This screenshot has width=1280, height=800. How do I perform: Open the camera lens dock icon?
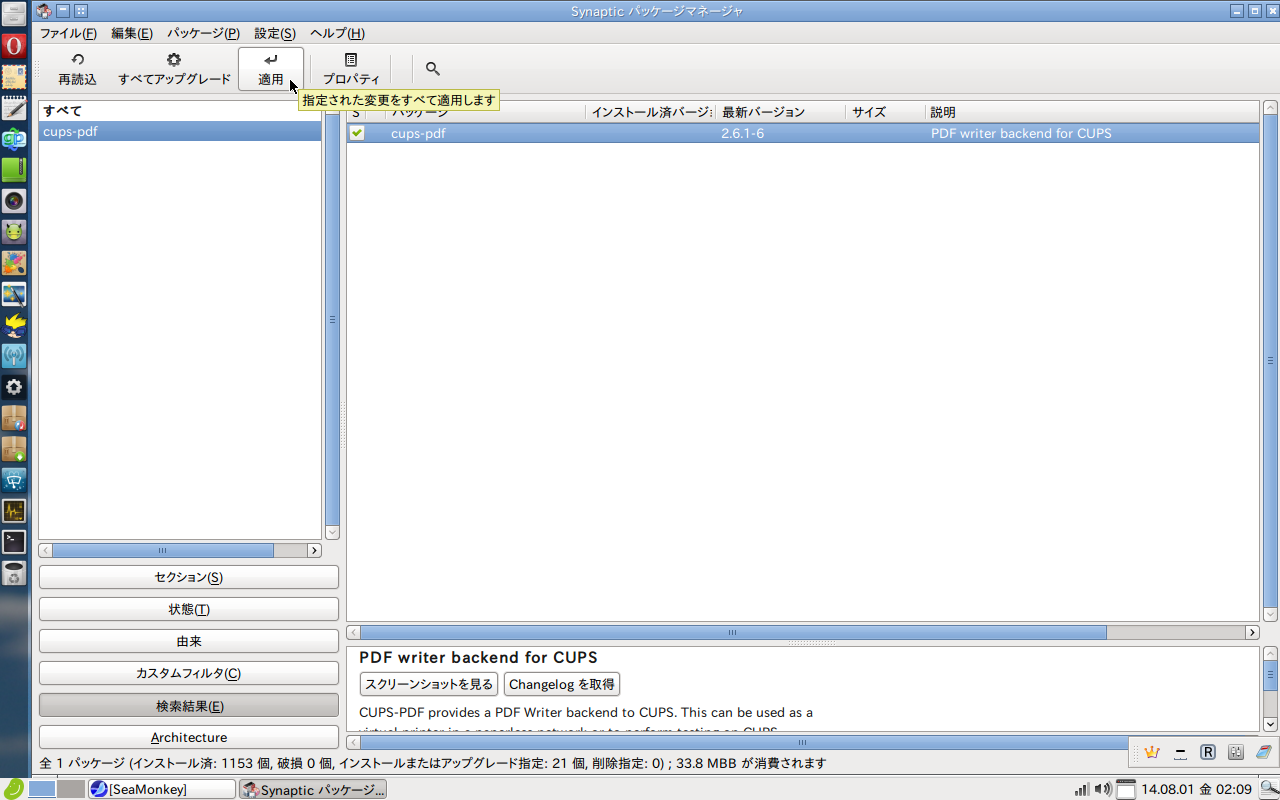click(x=13, y=201)
